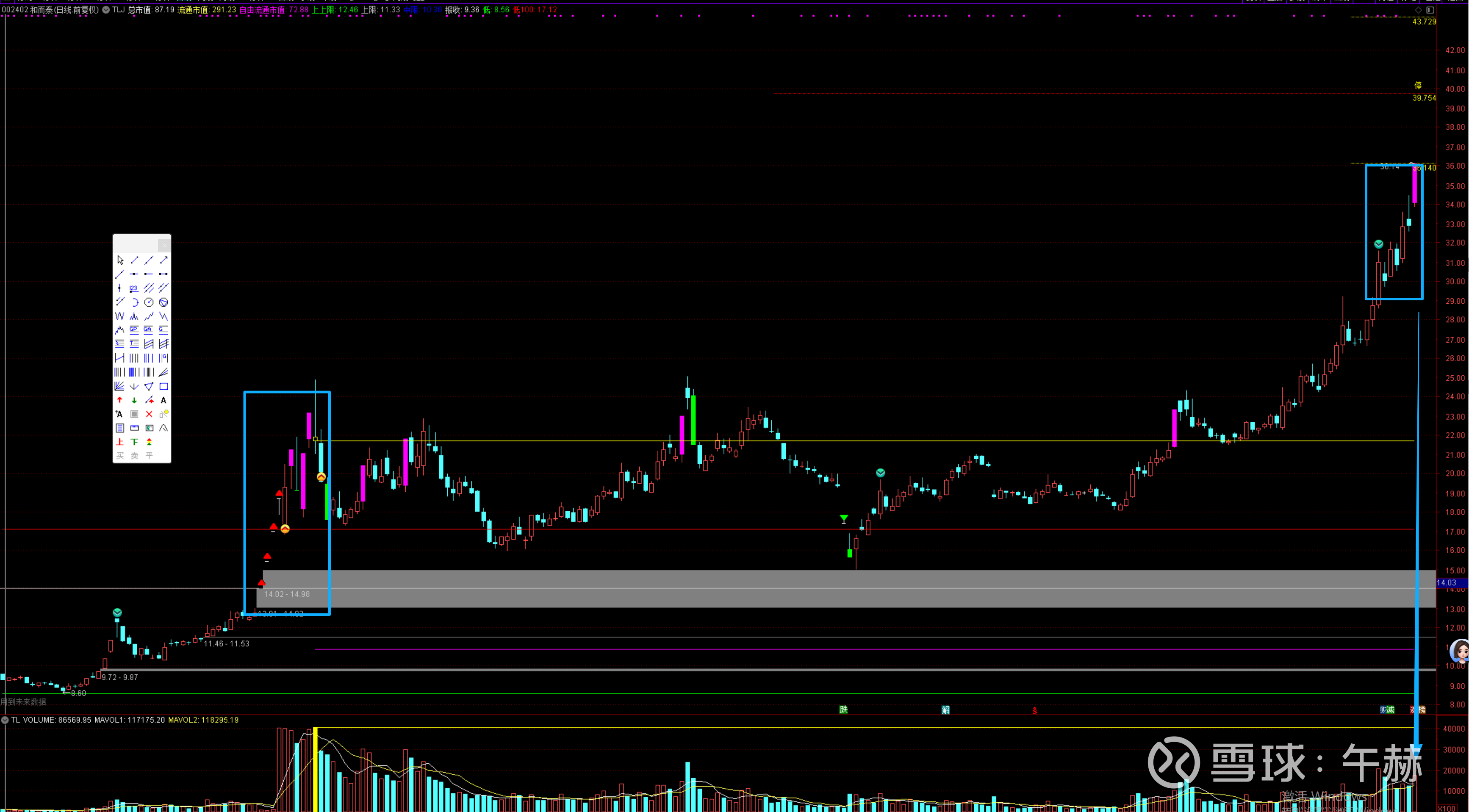The image size is (1469, 812).
Task: Choose the GP golden price lines tool
Action: tap(134, 330)
